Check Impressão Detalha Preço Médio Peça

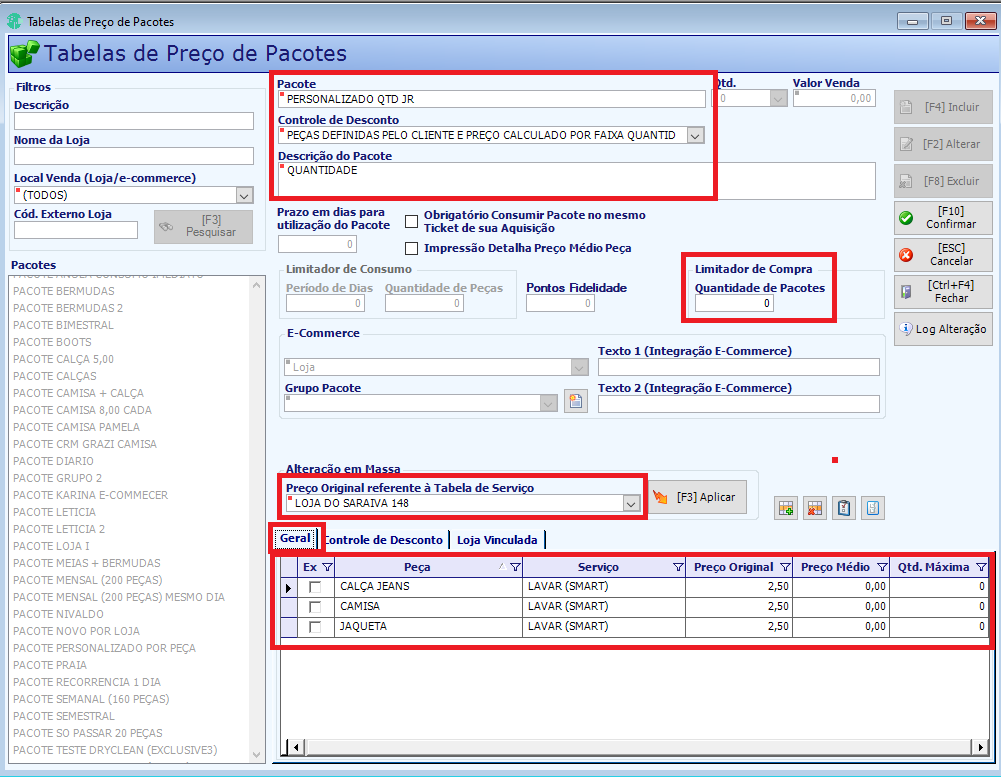point(412,248)
